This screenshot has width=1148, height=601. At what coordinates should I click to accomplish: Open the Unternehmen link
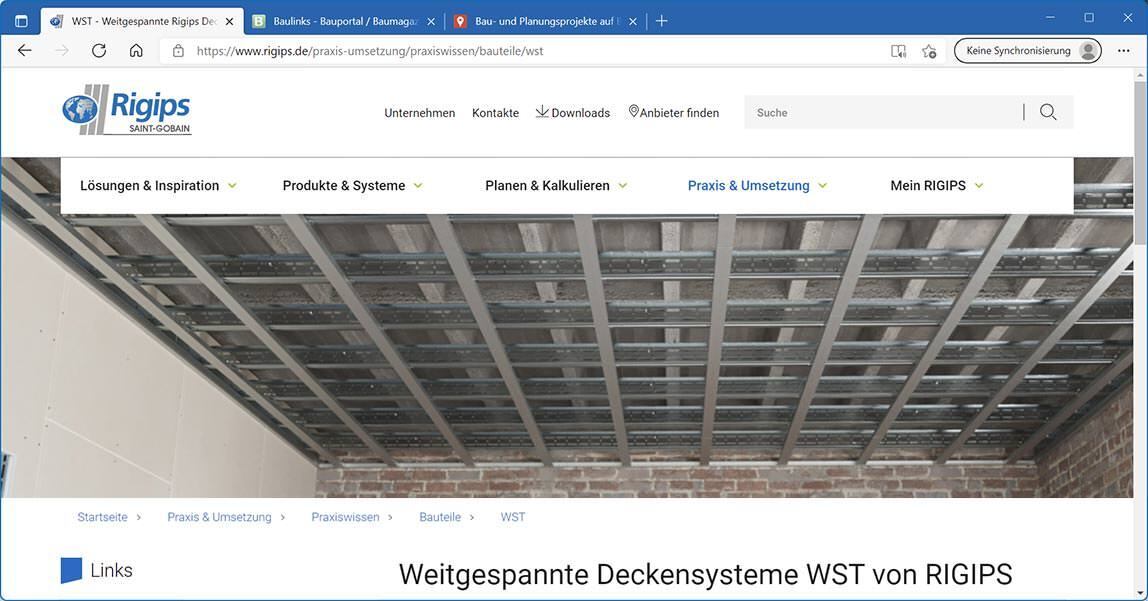pyautogui.click(x=420, y=113)
